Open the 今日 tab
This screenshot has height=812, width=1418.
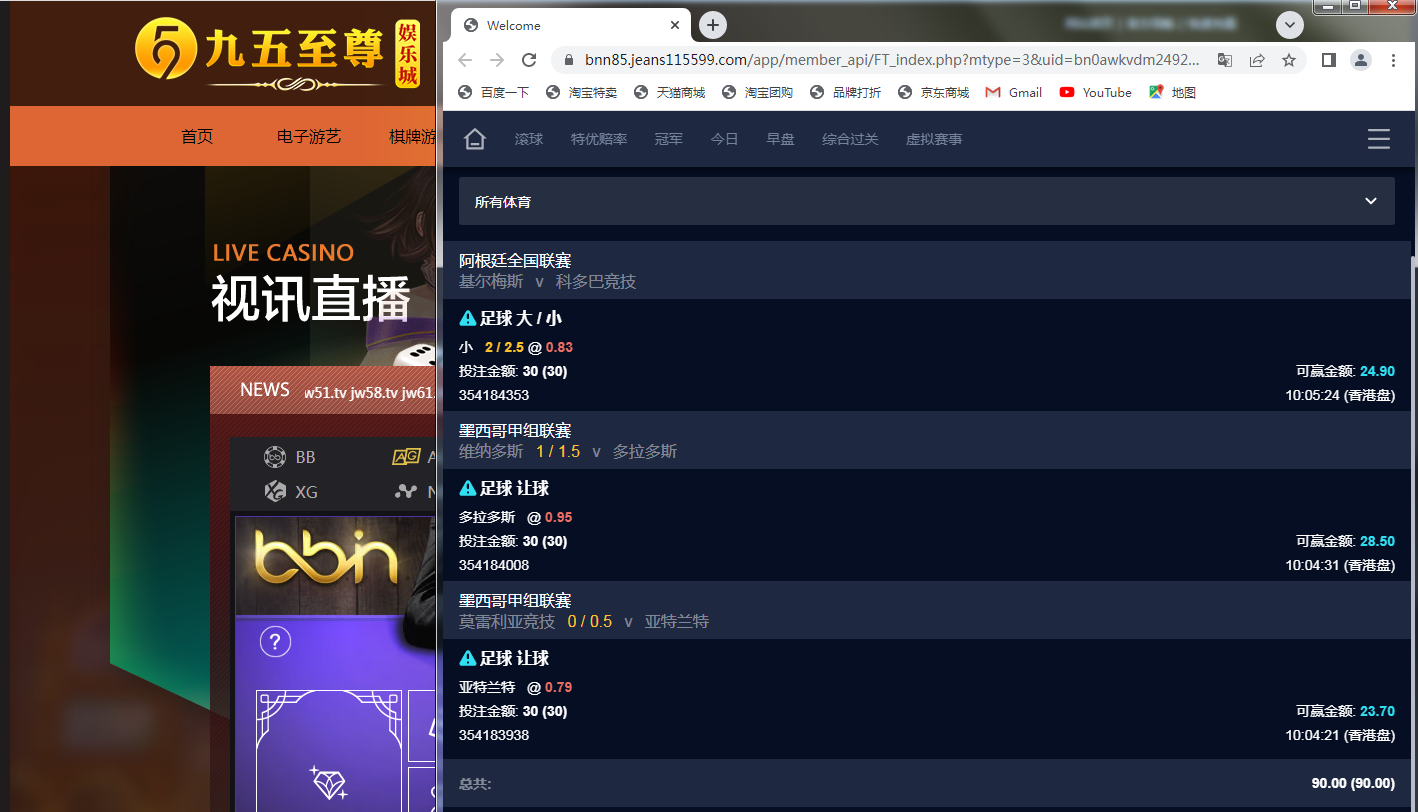725,139
